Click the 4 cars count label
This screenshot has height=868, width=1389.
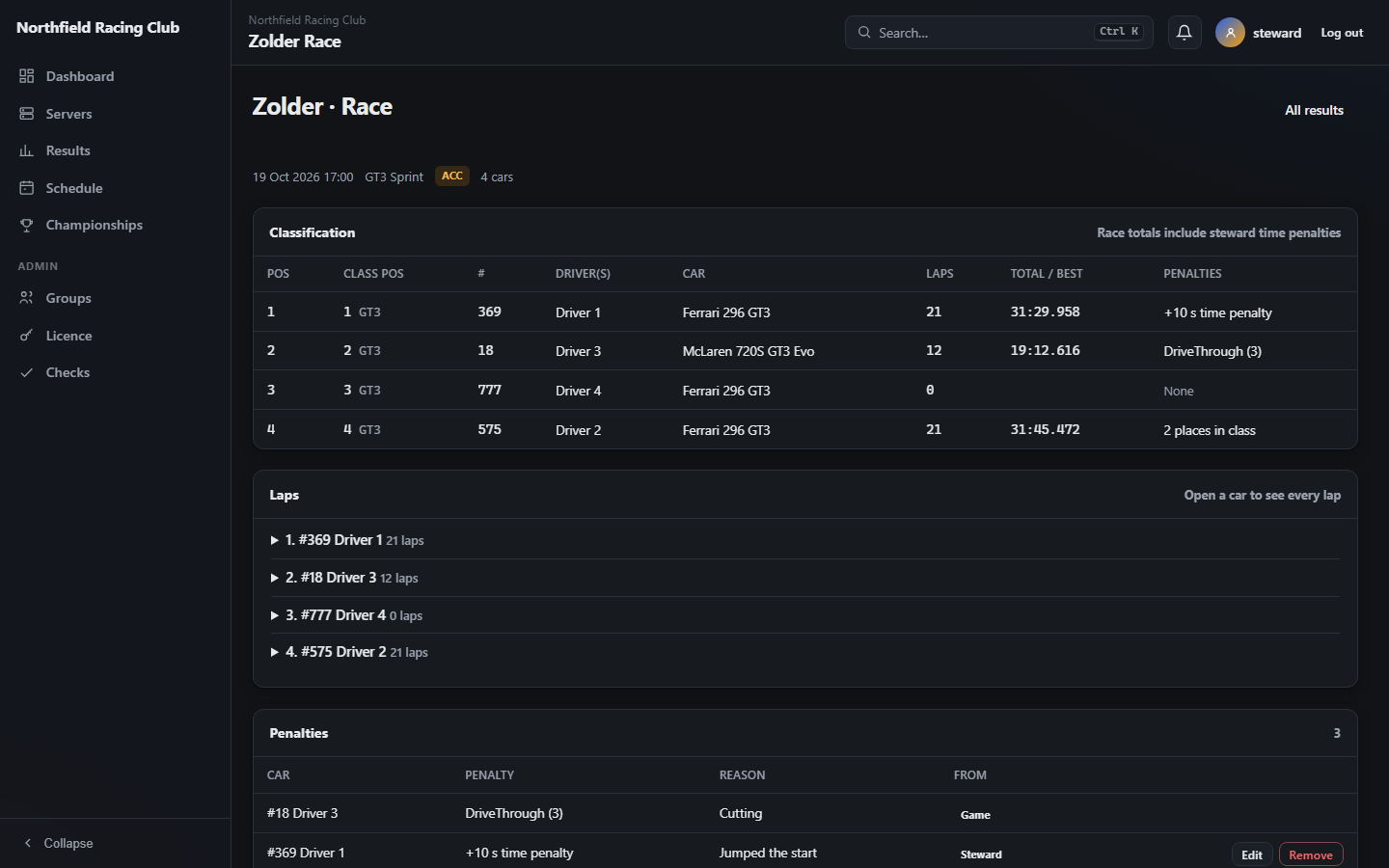[497, 176]
